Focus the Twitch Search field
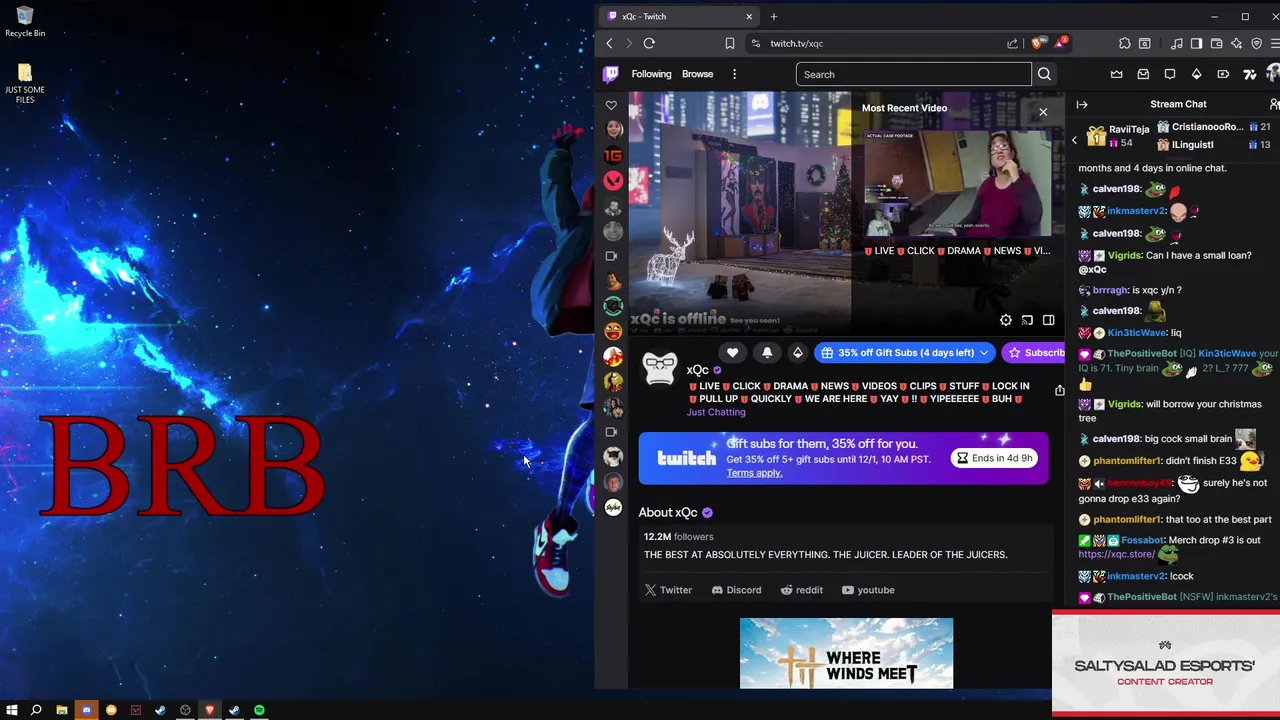This screenshot has height=720, width=1280. click(913, 74)
